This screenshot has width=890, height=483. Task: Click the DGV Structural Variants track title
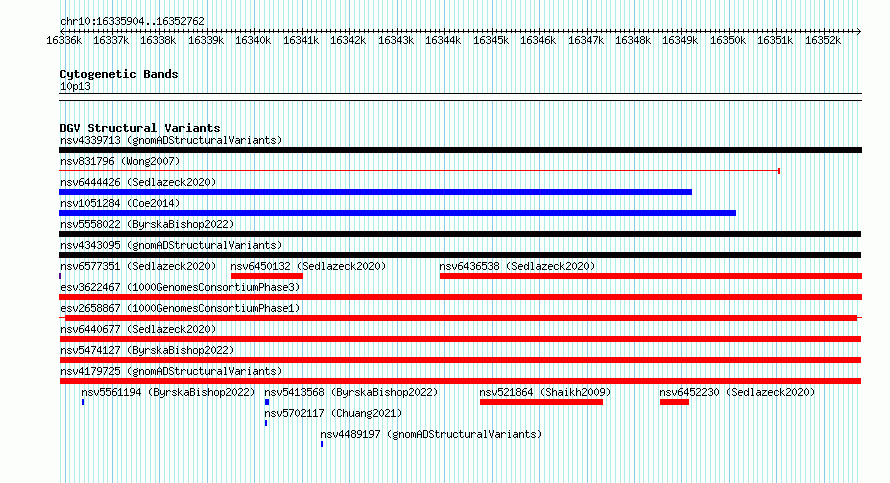(x=140, y=128)
